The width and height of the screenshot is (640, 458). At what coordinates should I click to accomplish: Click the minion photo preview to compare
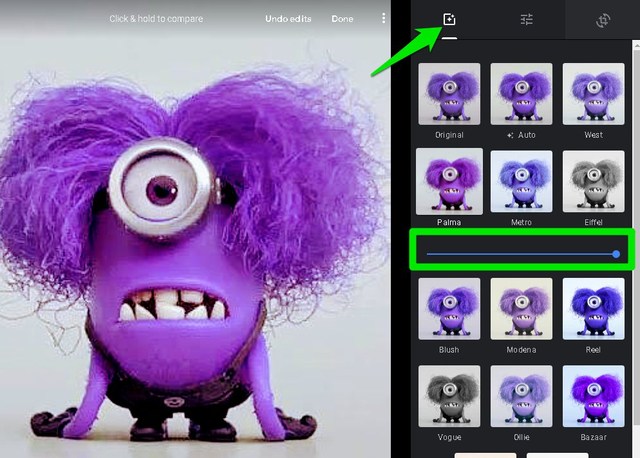(190, 250)
